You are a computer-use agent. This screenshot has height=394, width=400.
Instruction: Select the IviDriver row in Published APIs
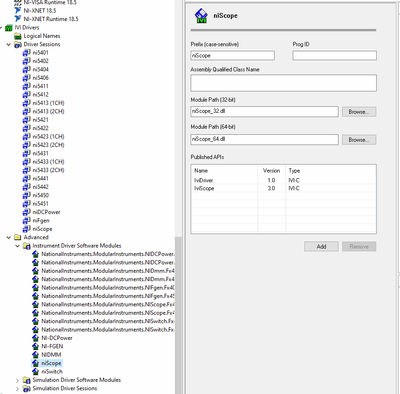tap(284, 180)
